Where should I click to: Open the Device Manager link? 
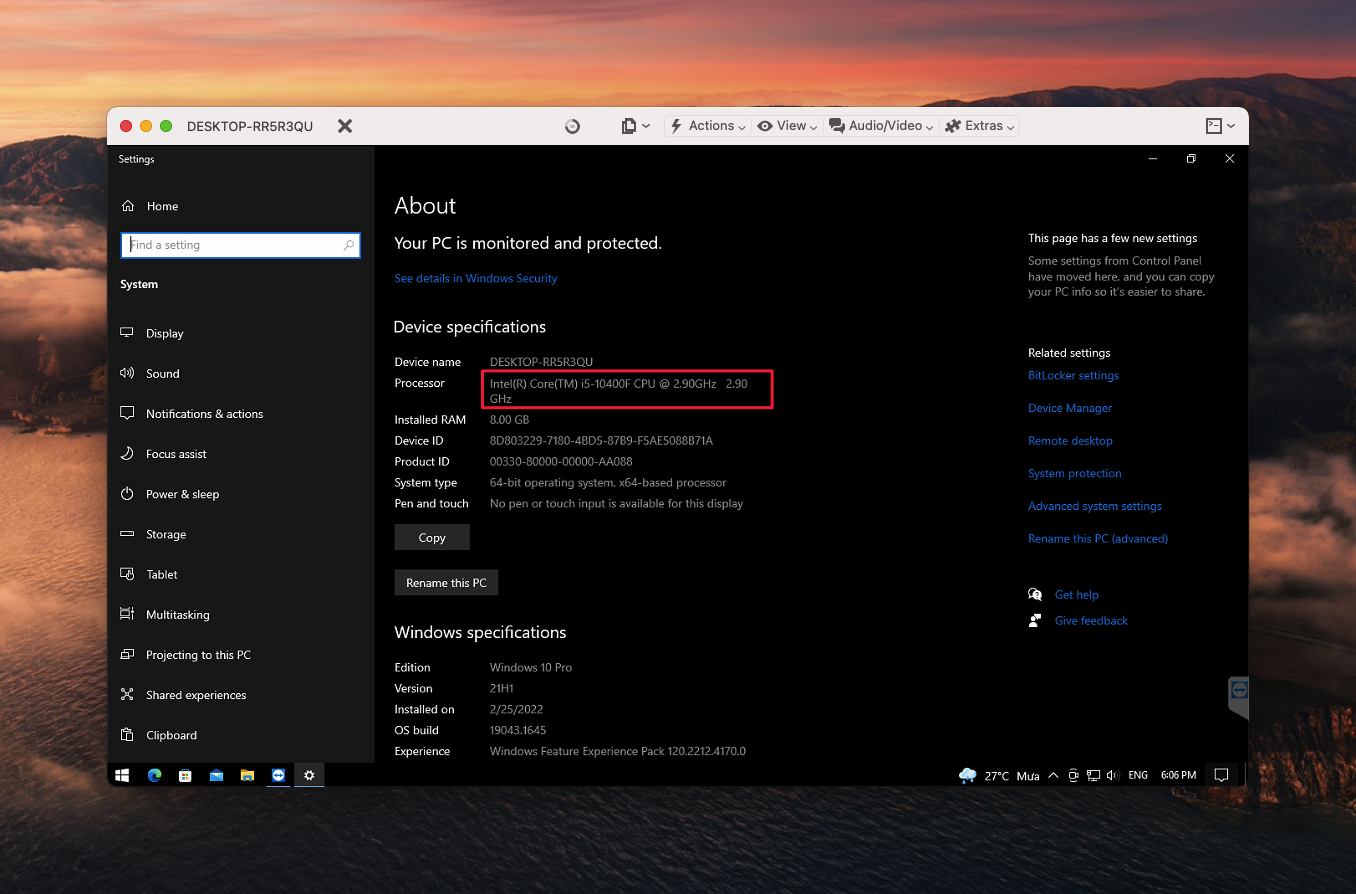click(1070, 408)
